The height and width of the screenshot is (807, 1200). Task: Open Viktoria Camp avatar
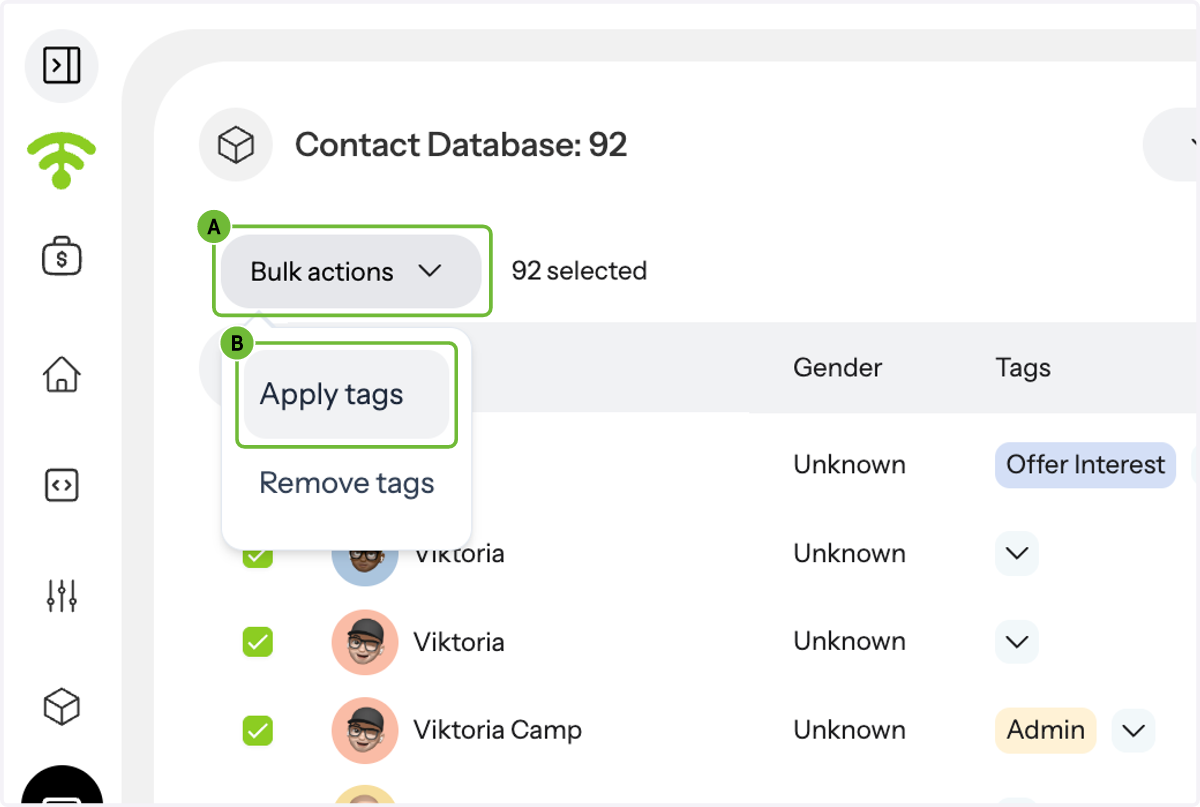tap(365, 730)
